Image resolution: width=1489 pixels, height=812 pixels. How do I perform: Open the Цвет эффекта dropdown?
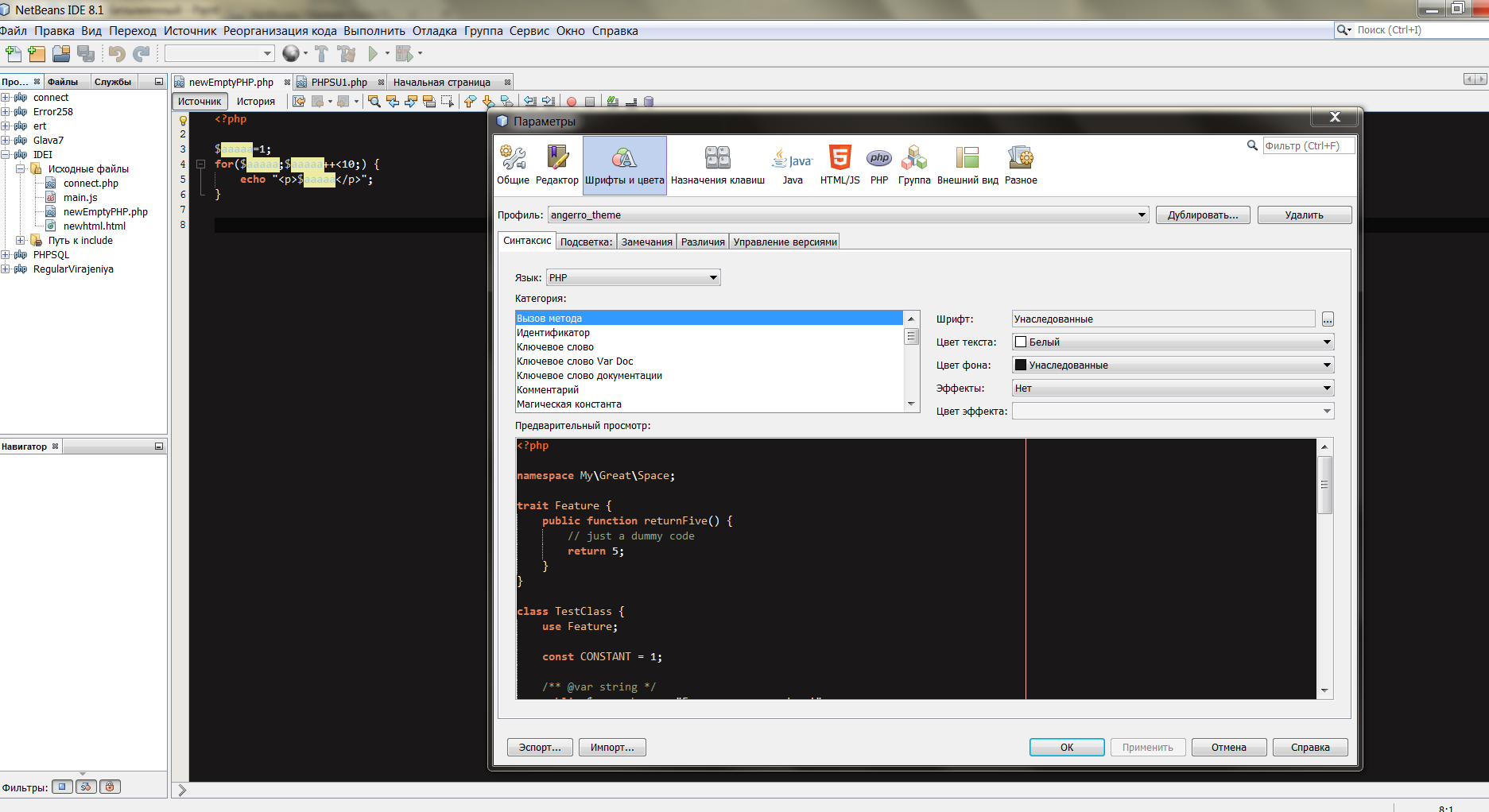pos(1173,411)
